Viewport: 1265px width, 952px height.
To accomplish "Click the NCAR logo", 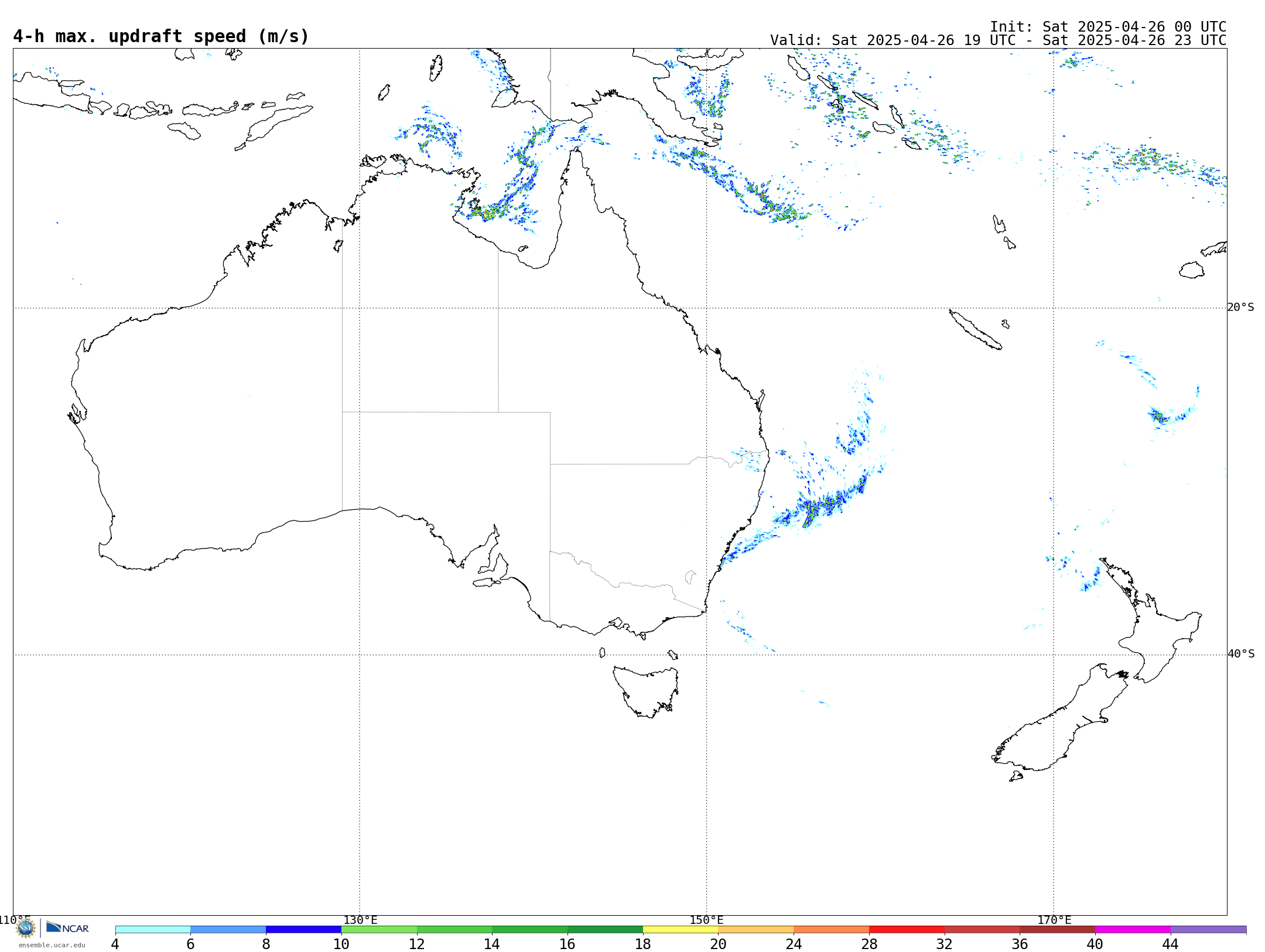I will pos(67,927).
